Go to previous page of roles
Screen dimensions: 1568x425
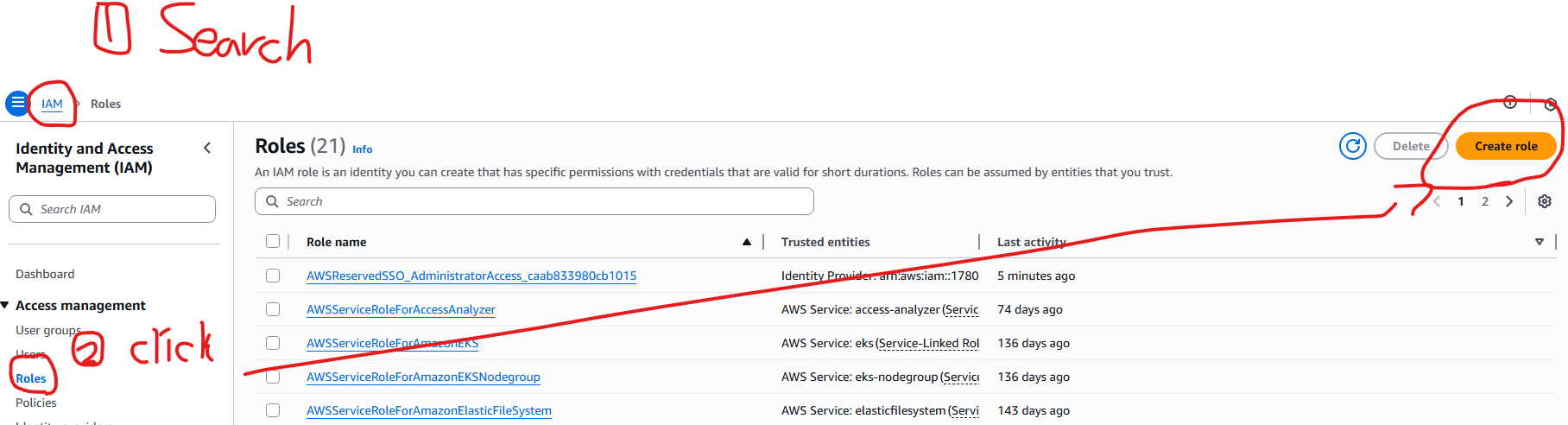pos(1437,201)
